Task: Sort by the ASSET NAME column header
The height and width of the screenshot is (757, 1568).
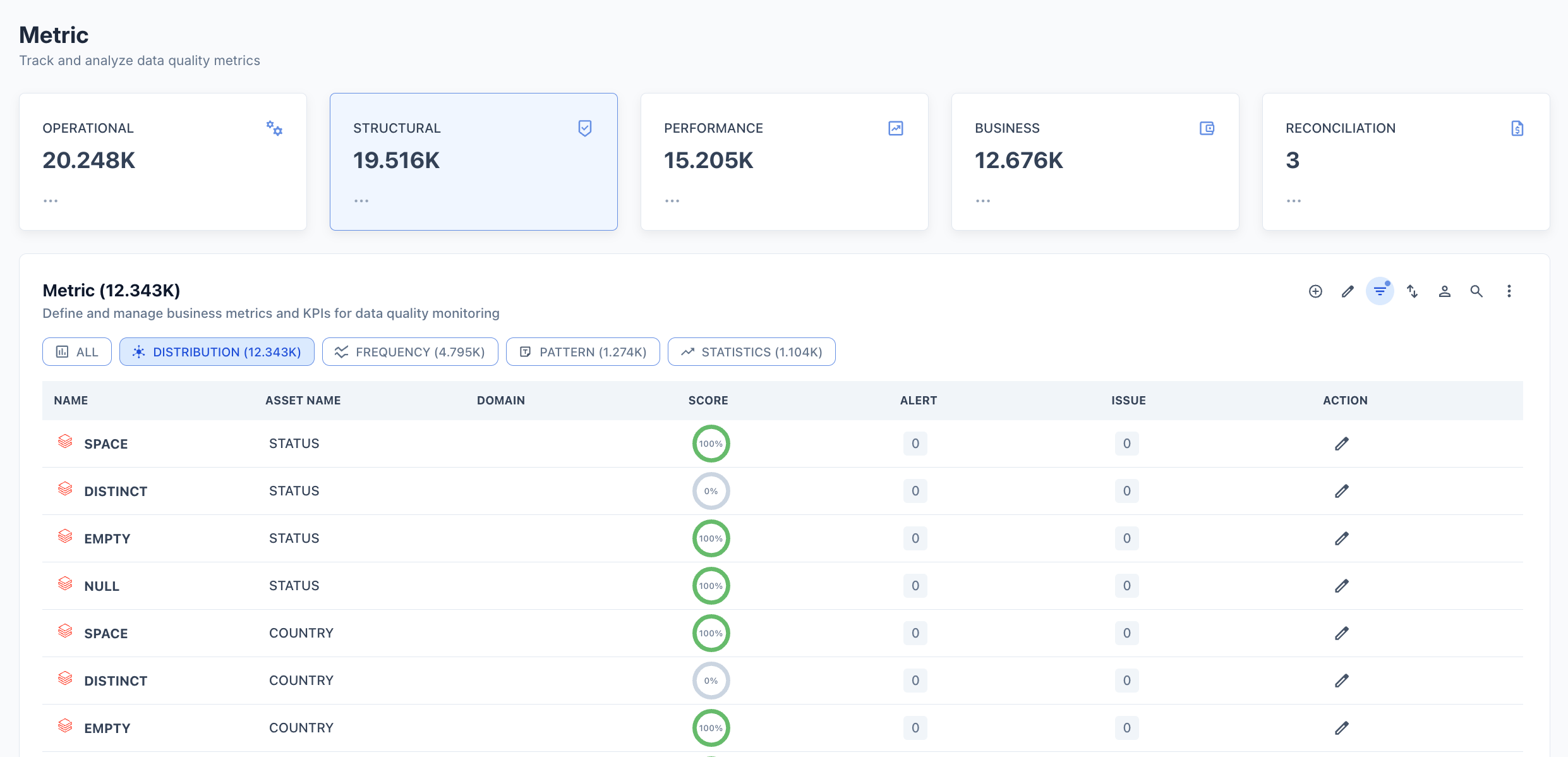Action: 303,401
